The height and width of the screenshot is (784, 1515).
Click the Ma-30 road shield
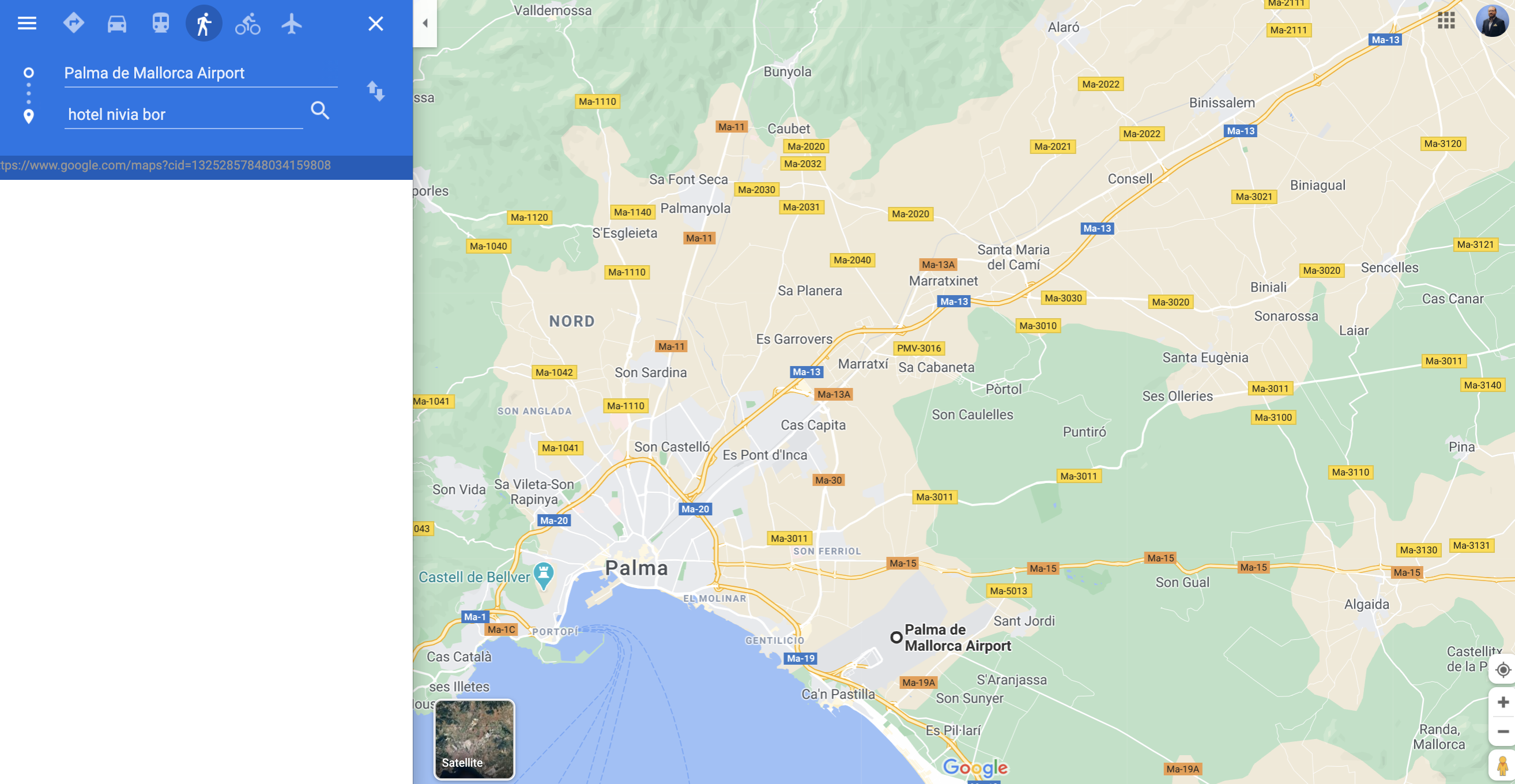point(828,480)
